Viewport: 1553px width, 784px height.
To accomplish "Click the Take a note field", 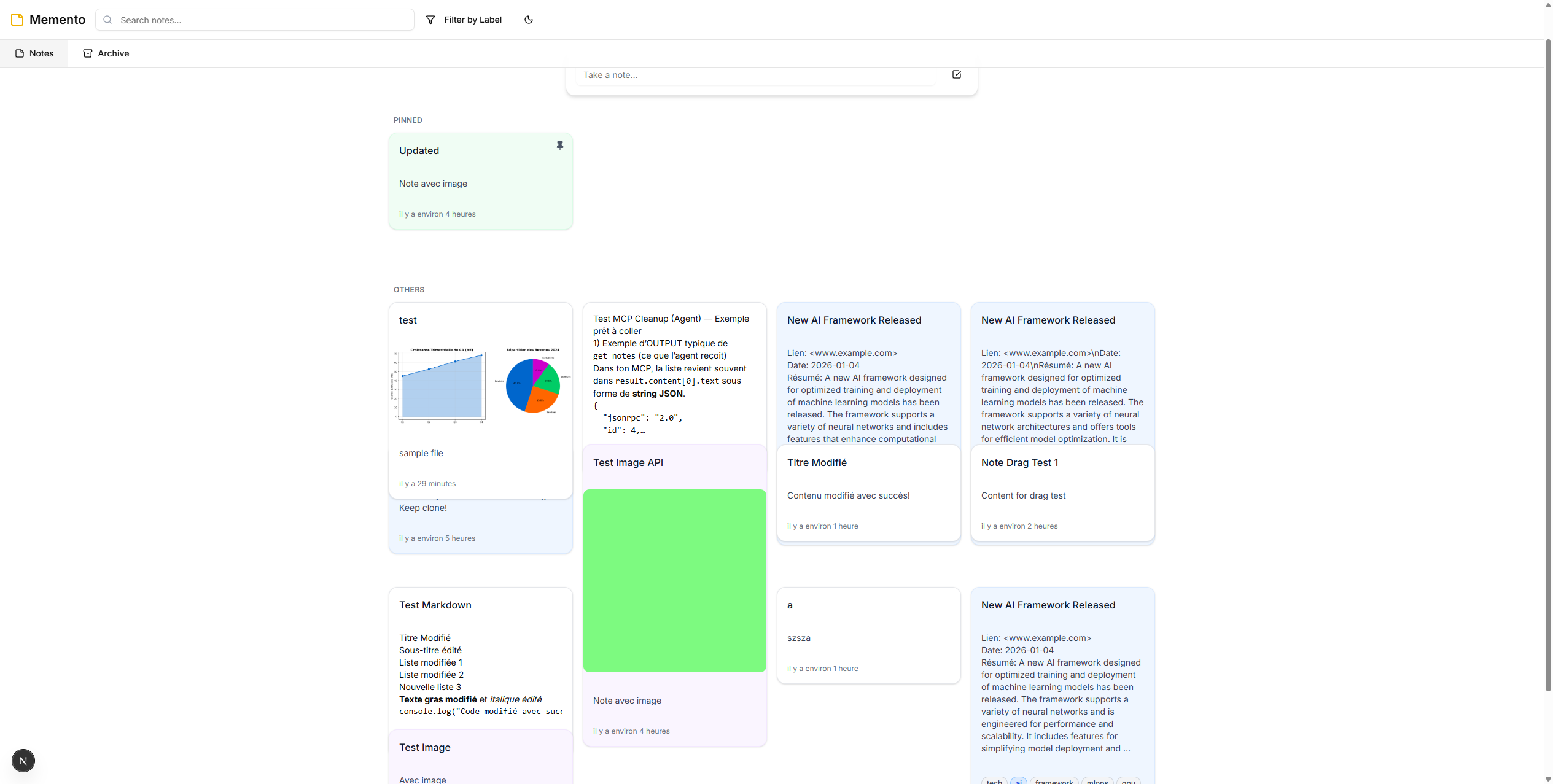I will tap(755, 75).
